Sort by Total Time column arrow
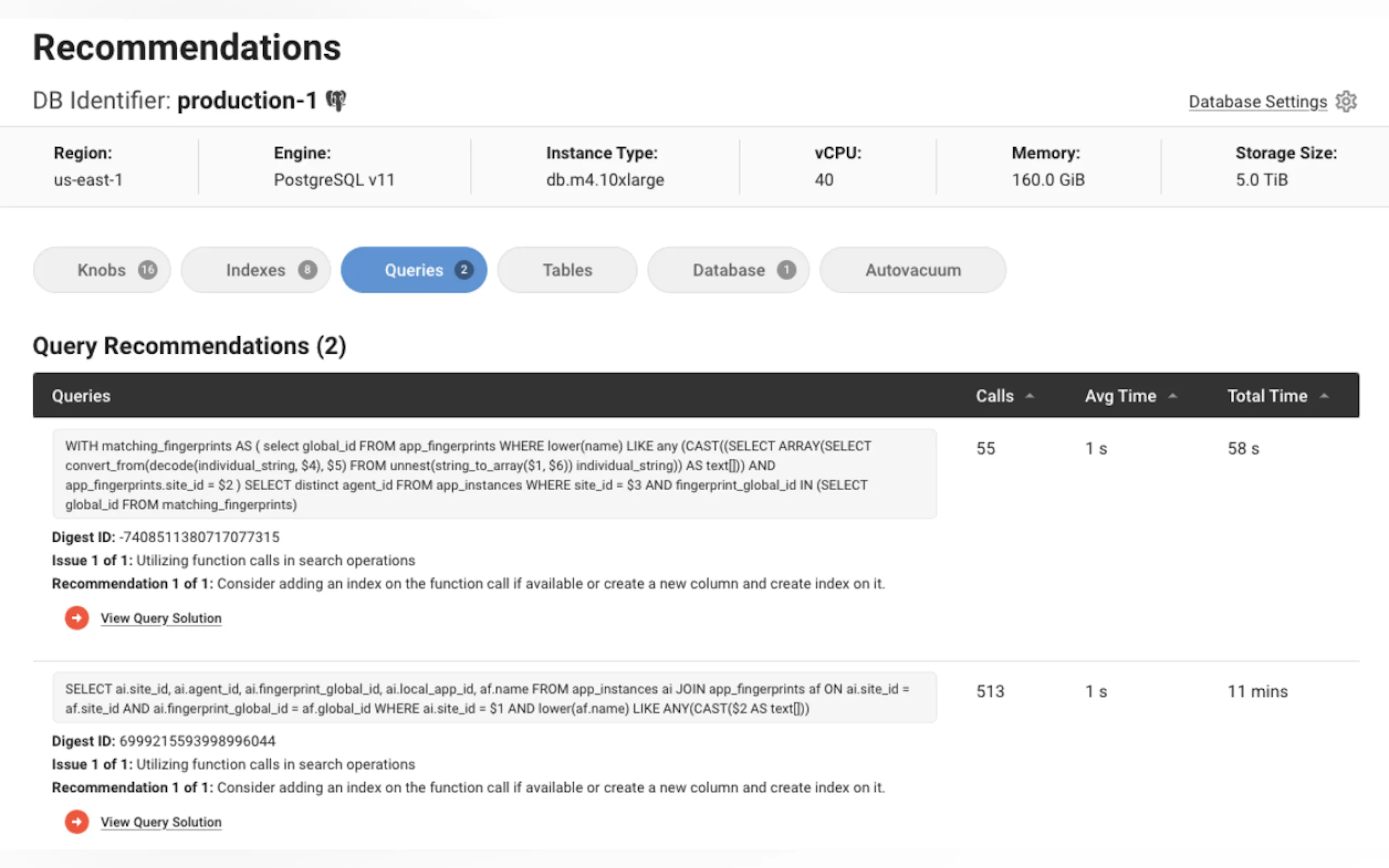This screenshot has height=868, width=1389. (x=1324, y=396)
